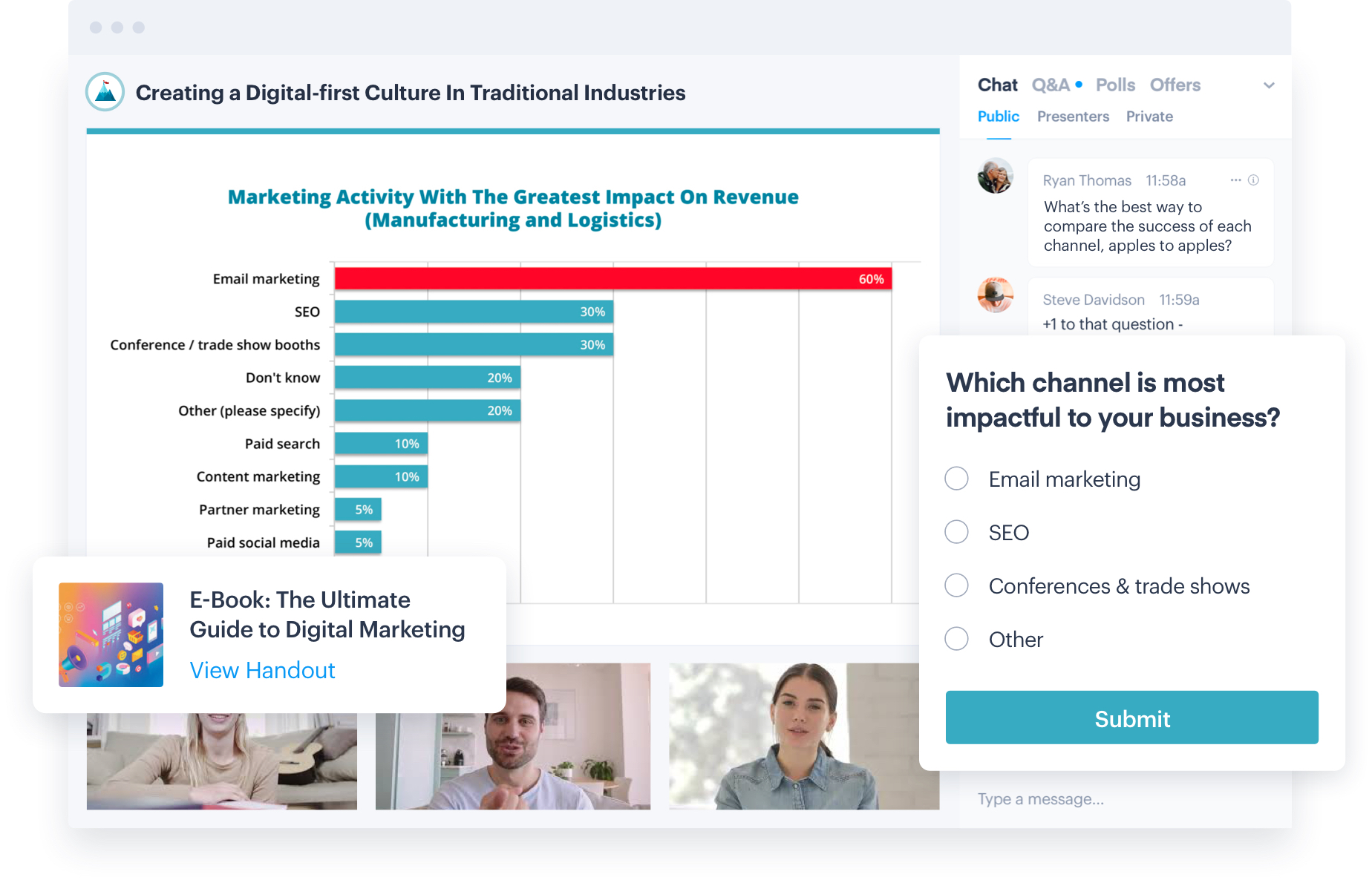Open the Offers tab
The height and width of the screenshot is (883, 1372).
pyautogui.click(x=1175, y=85)
